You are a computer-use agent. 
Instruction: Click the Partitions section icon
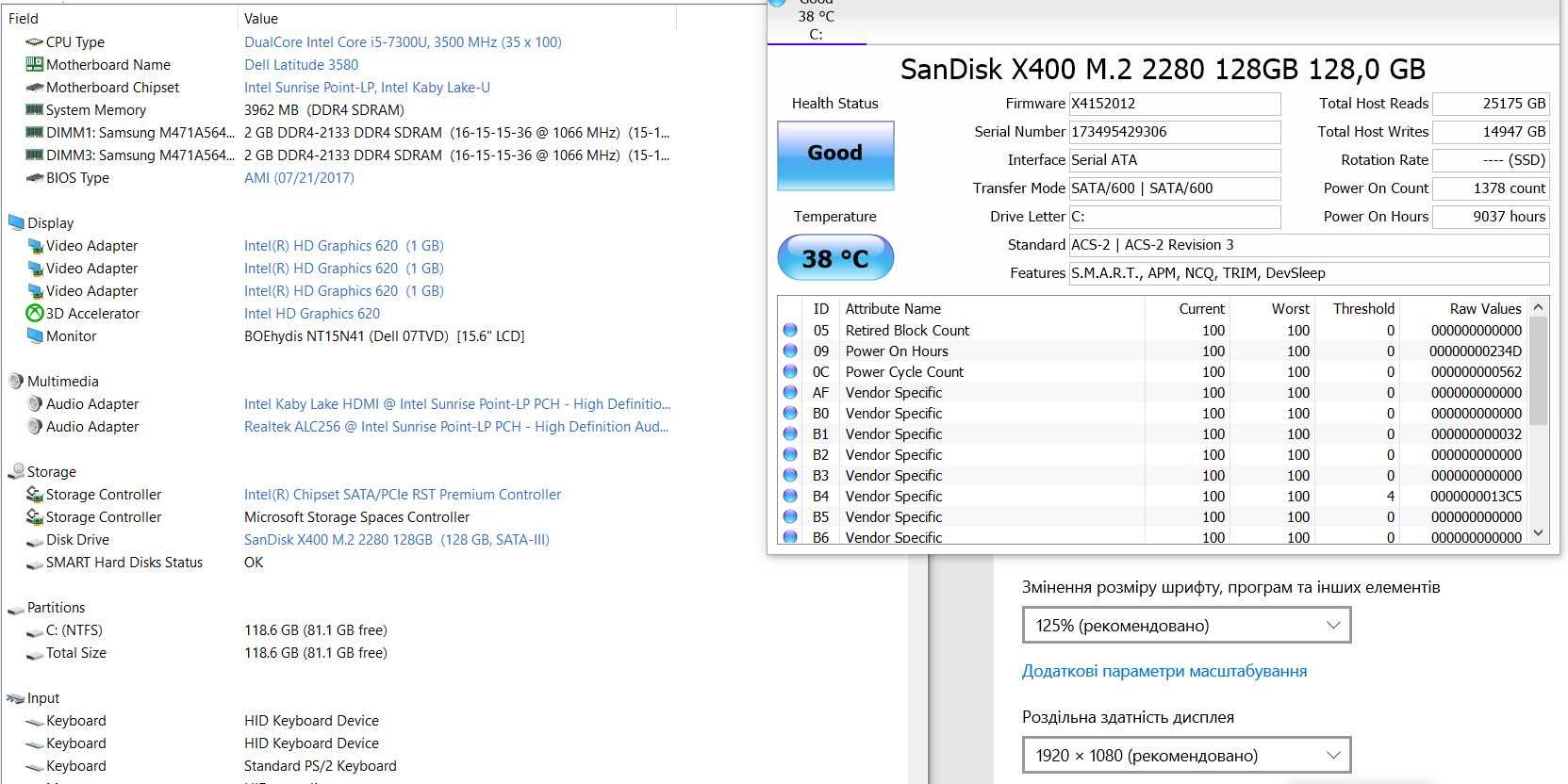pyautogui.click(x=16, y=609)
